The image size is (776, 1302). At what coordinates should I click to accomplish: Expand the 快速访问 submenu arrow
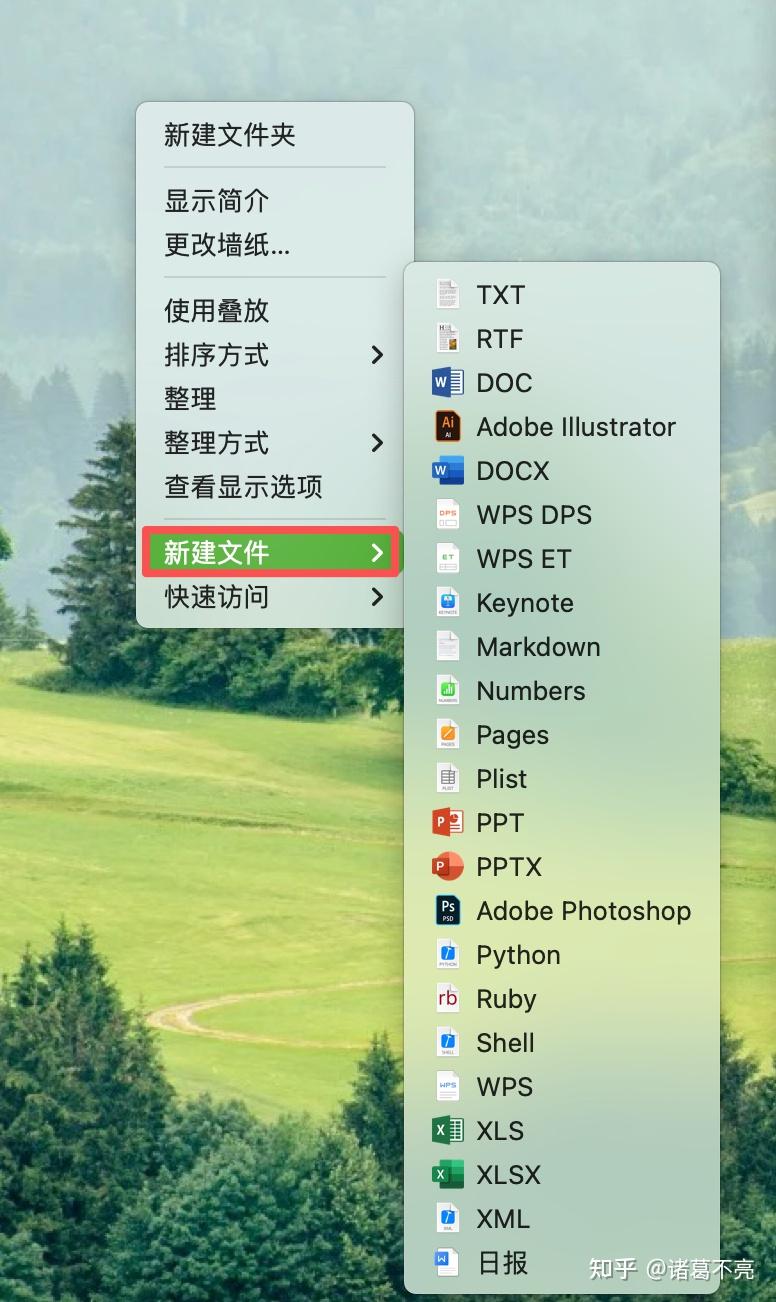point(377,597)
